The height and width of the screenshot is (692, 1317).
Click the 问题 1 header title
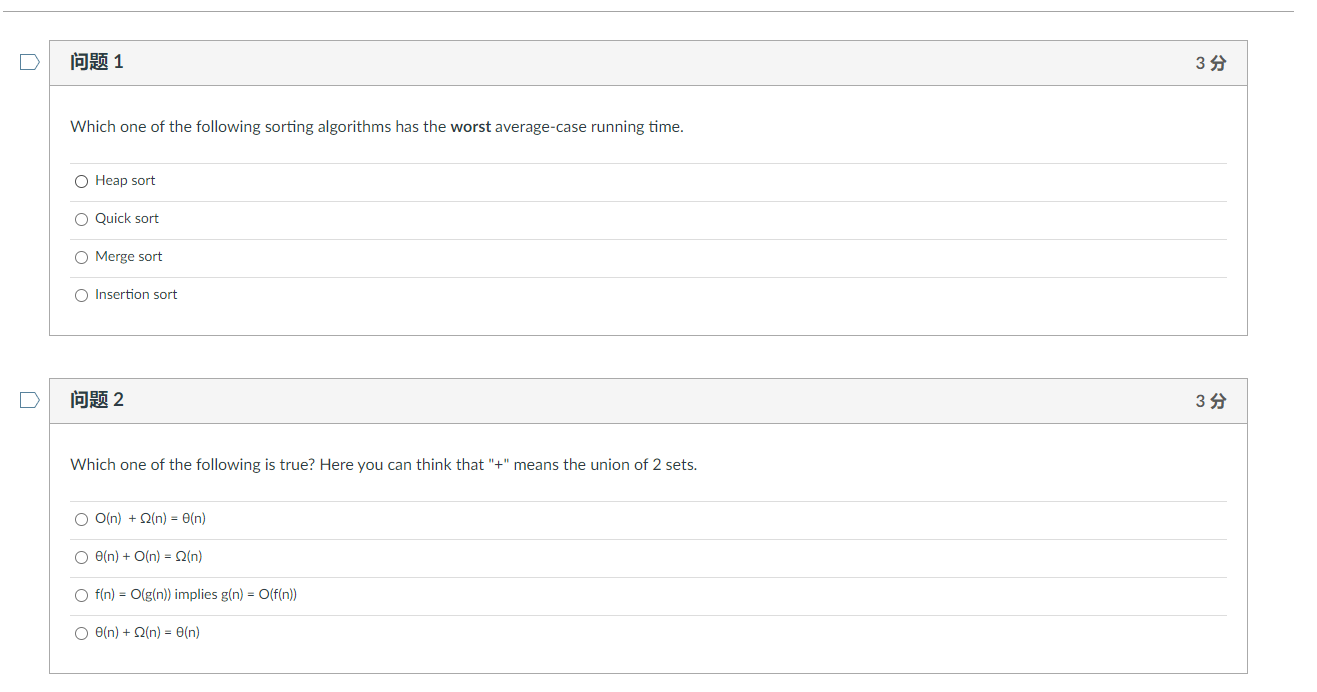pyautogui.click(x=97, y=62)
